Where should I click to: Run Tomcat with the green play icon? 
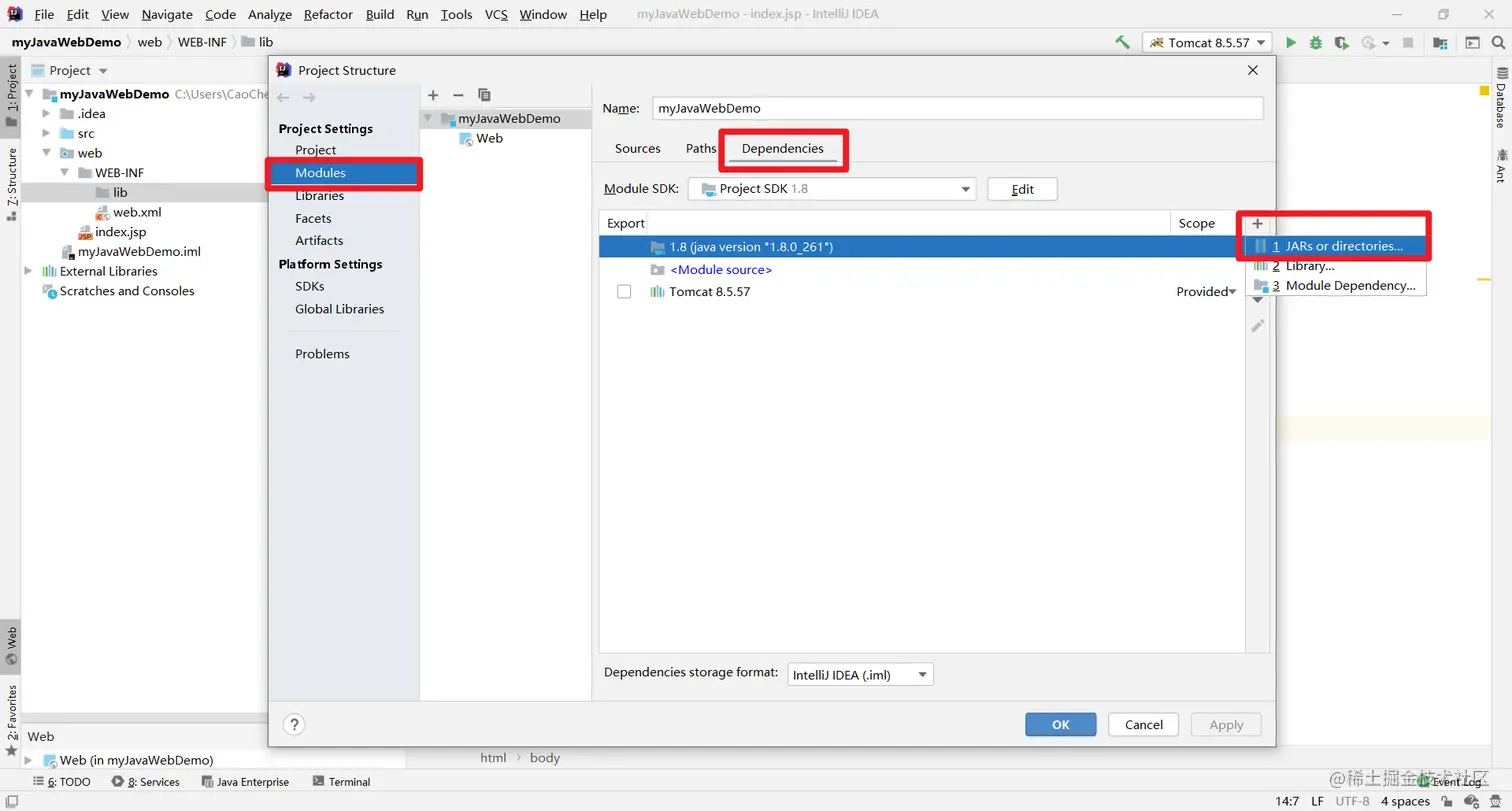[x=1291, y=43]
